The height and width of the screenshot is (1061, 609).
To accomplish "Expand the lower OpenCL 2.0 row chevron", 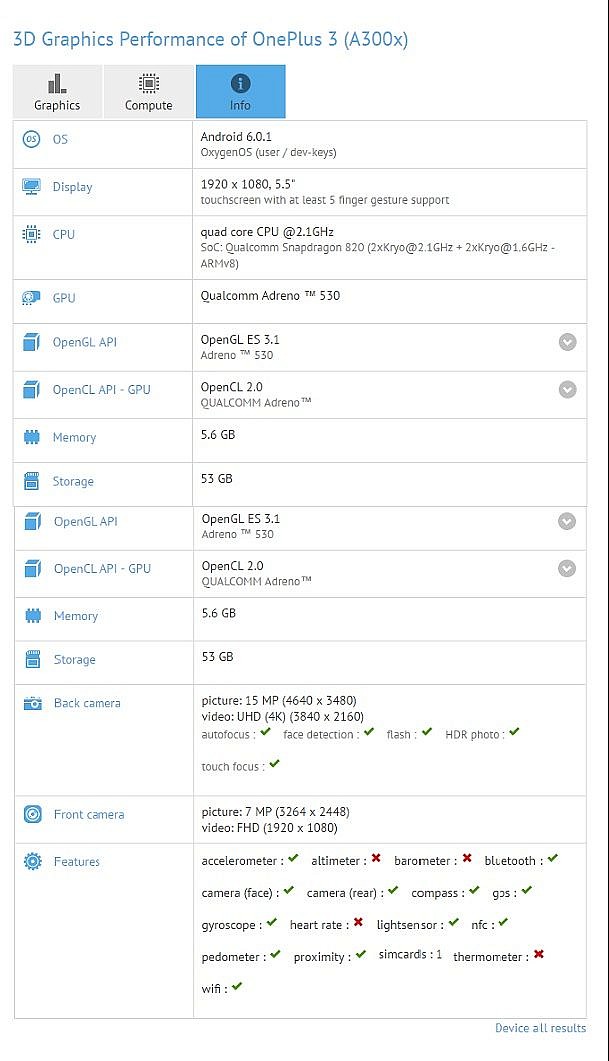I will [x=567, y=568].
